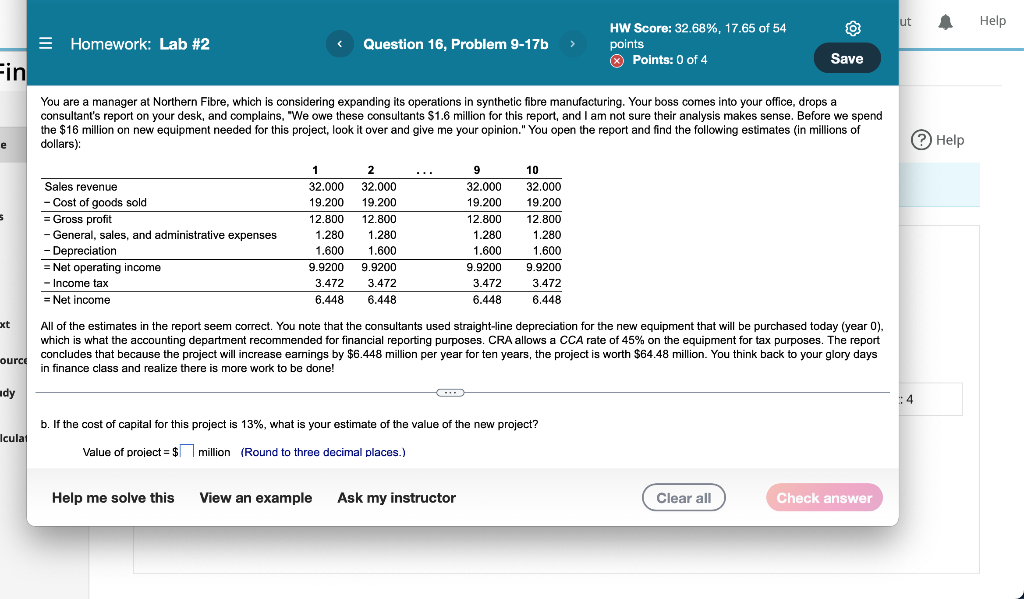The image size is (1024, 599).
Task: Click the Homework: Lab #2 title
Action: (x=140, y=44)
